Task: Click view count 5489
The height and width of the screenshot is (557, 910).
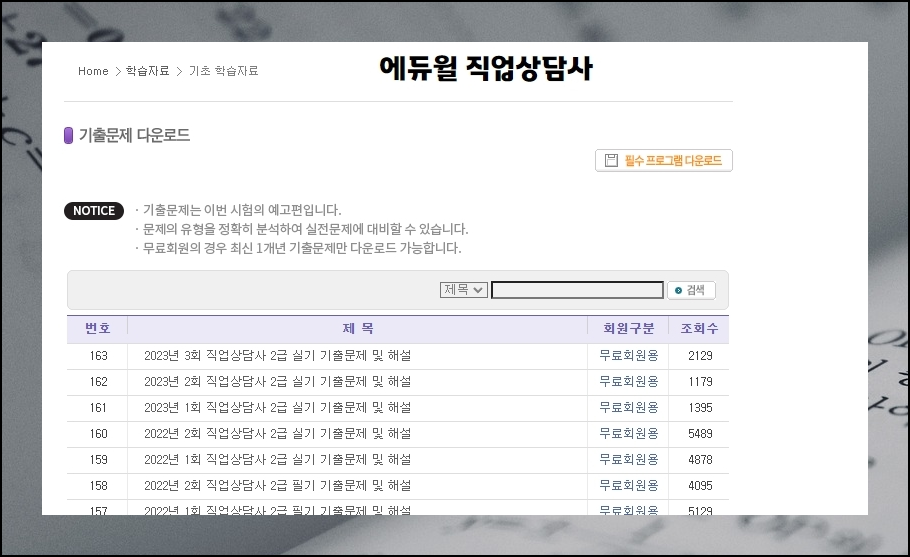Action: pos(700,434)
